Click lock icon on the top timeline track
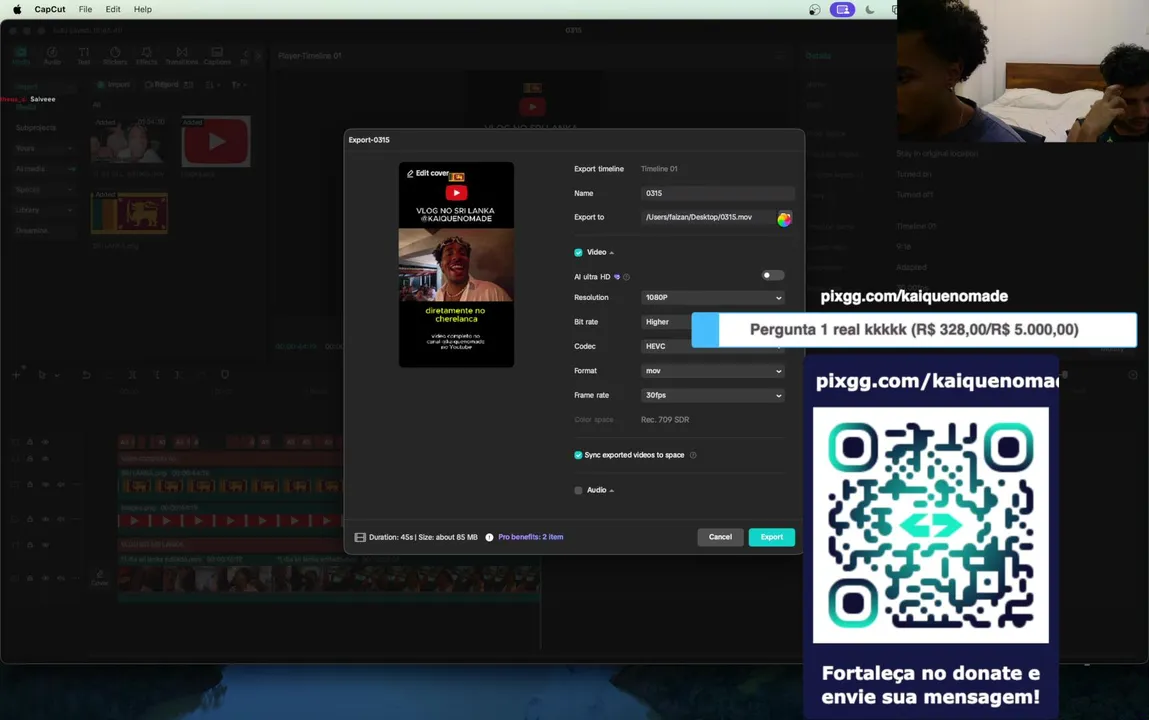Image resolution: width=1149 pixels, height=720 pixels. [x=30, y=442]
